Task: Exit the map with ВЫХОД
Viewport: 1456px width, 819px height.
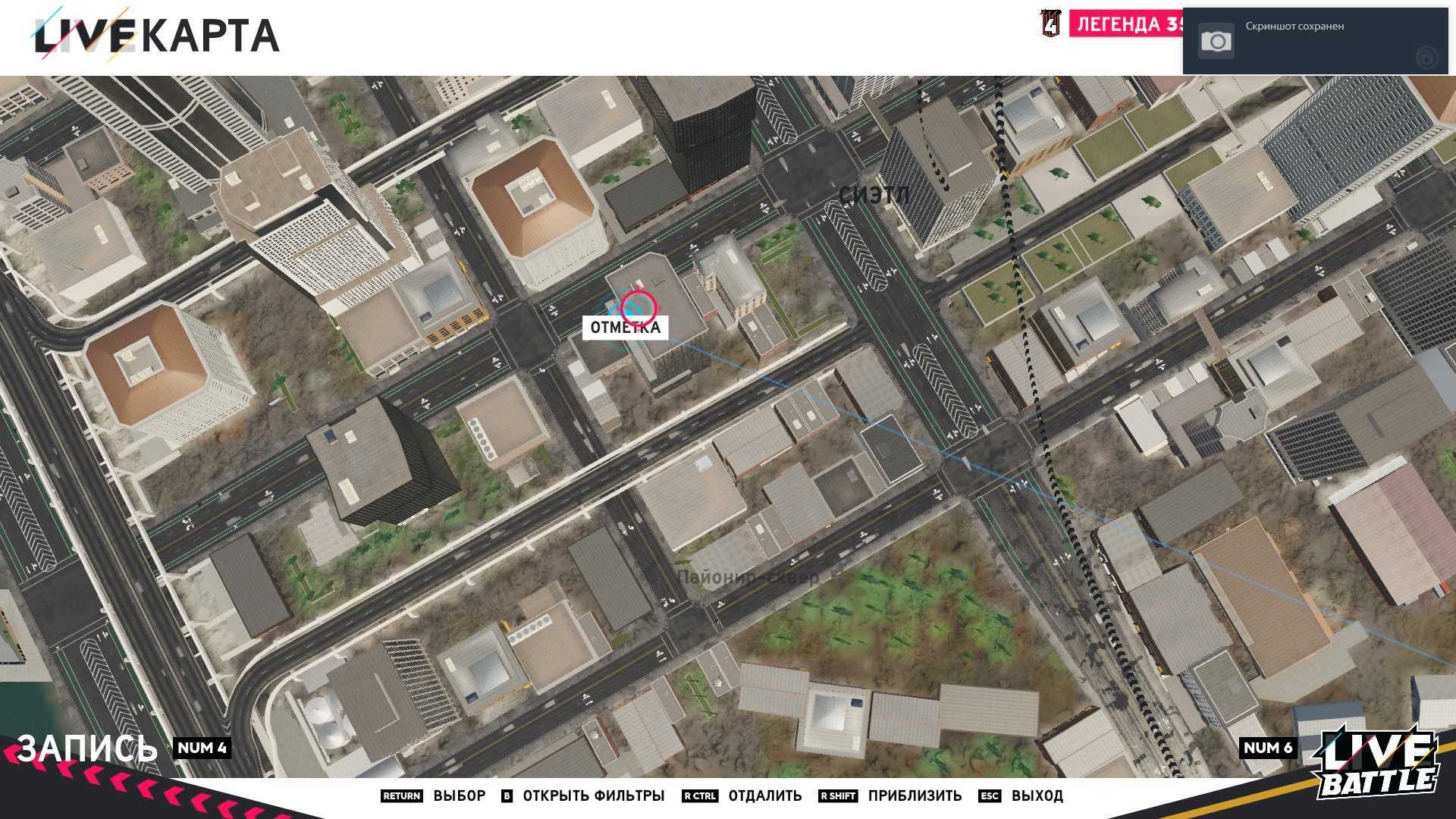Action: pyautogui.click(x=1037, y=795)
